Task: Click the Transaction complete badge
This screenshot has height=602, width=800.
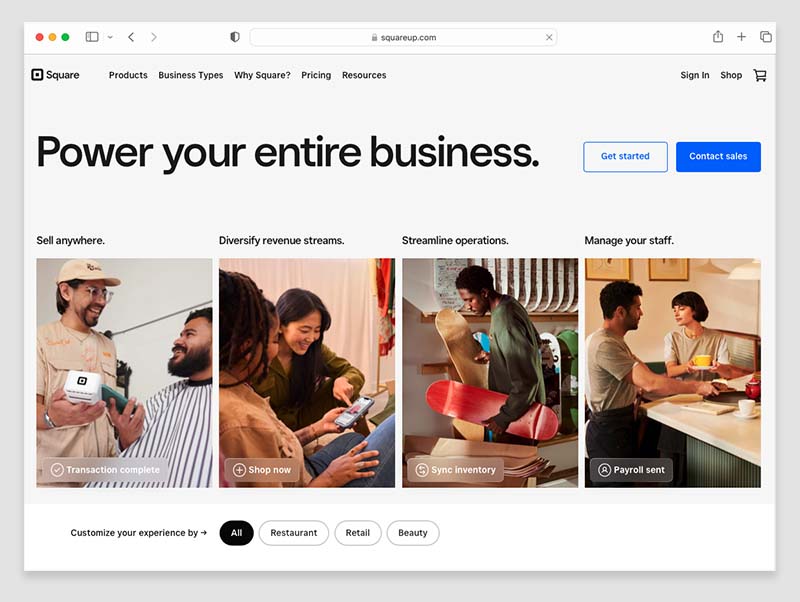Action: pyautogui.click(x=106, y=469)
